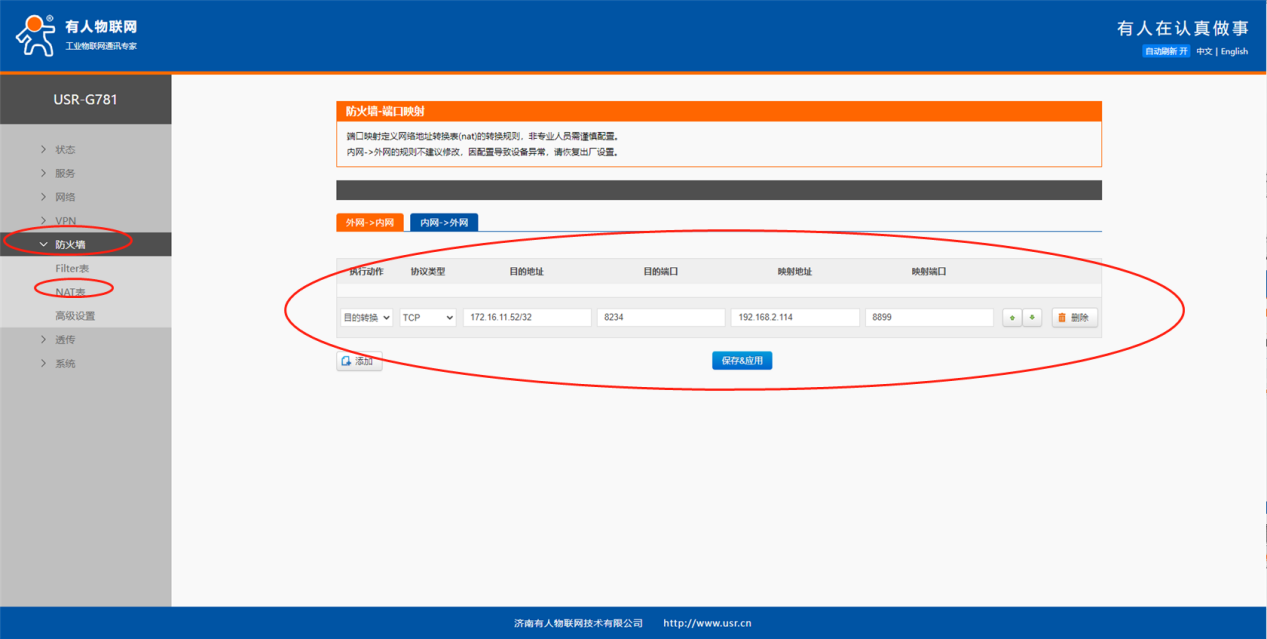Toggle the 自动刷新 auto-refresh switch

click(x=1166, y=51)
